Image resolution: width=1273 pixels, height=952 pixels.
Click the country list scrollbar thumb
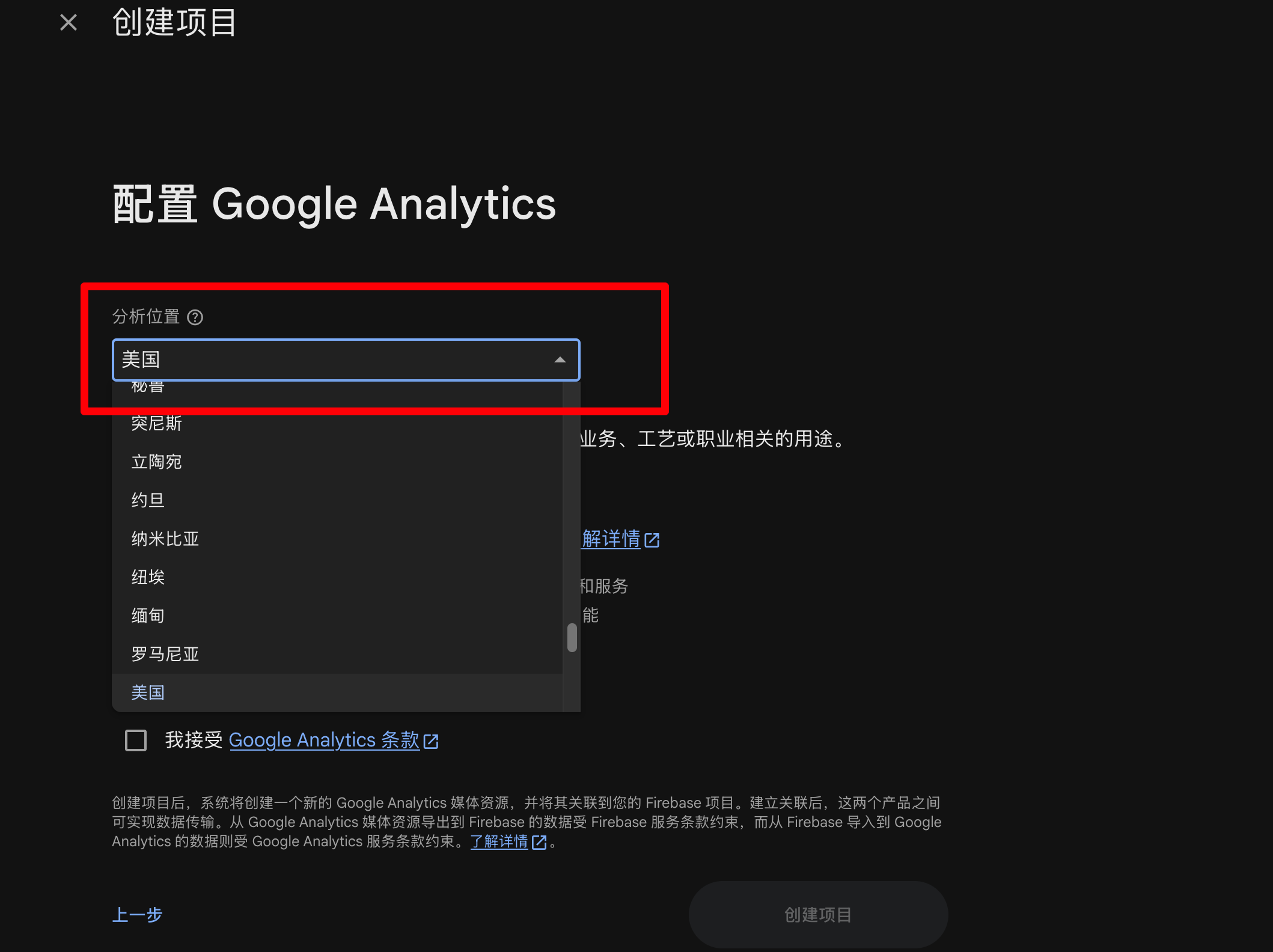click(572, 638)
